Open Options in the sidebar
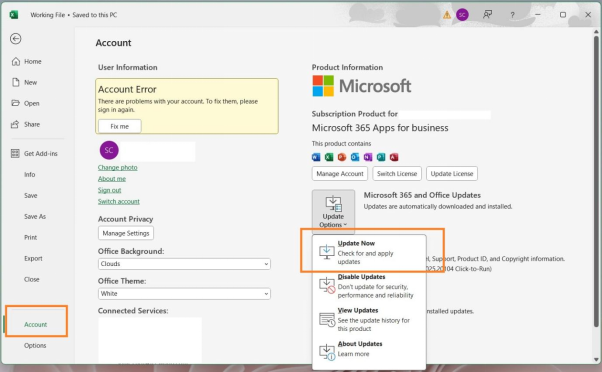Image resolution: width=602 pixels, height=372 pixels. pyautogui.click(x=35, y=346)
